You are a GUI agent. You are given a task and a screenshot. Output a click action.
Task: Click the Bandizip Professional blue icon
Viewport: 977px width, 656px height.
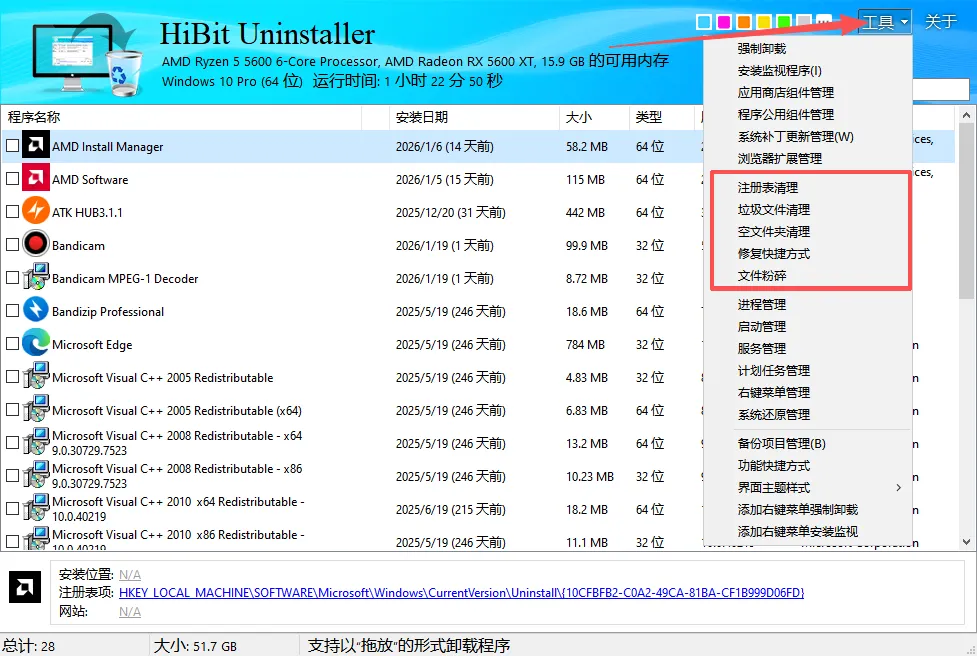coord(36,310)
